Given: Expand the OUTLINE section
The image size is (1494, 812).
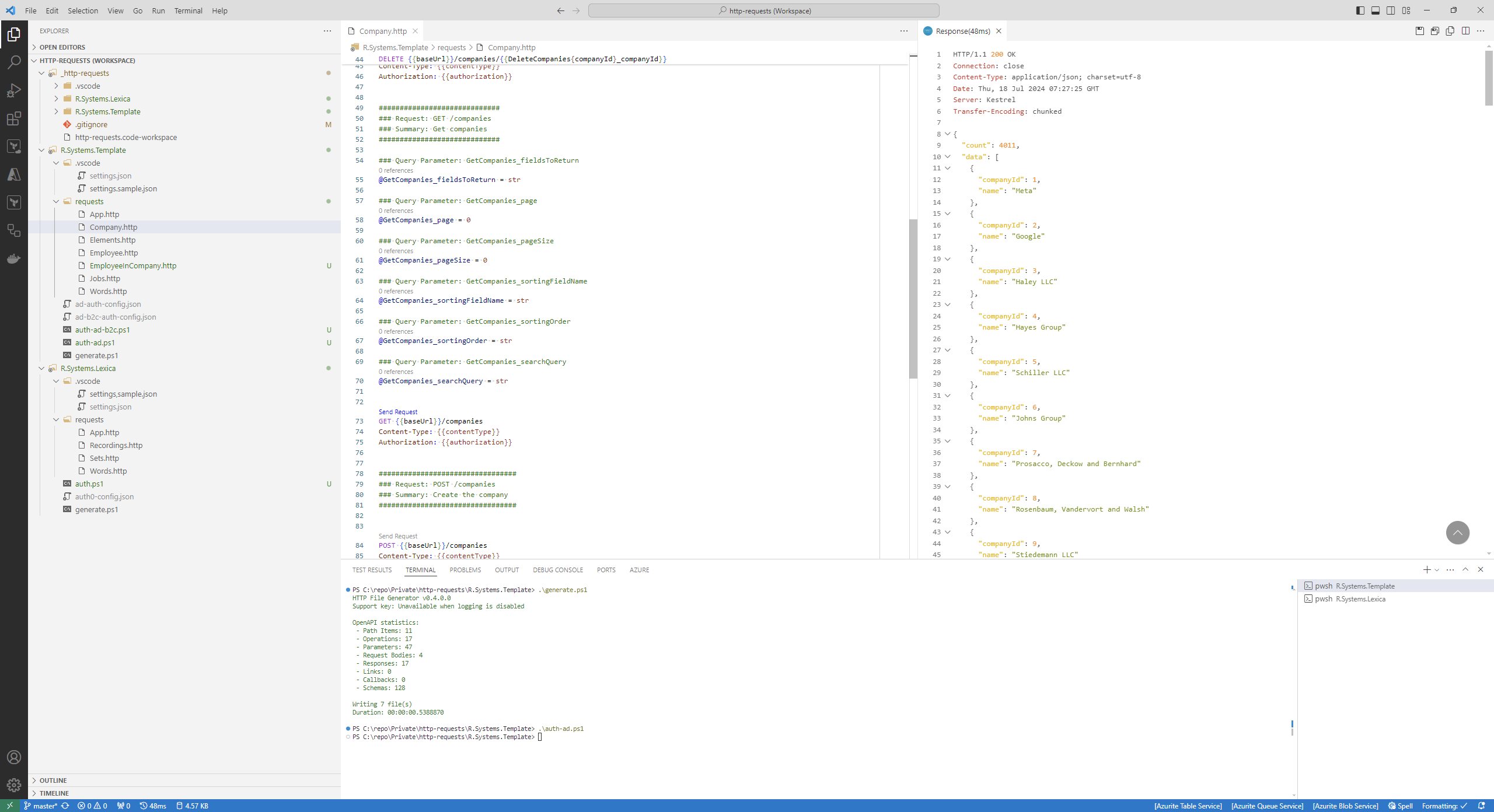Looking at the screenshot, I should tap(53, 780).
